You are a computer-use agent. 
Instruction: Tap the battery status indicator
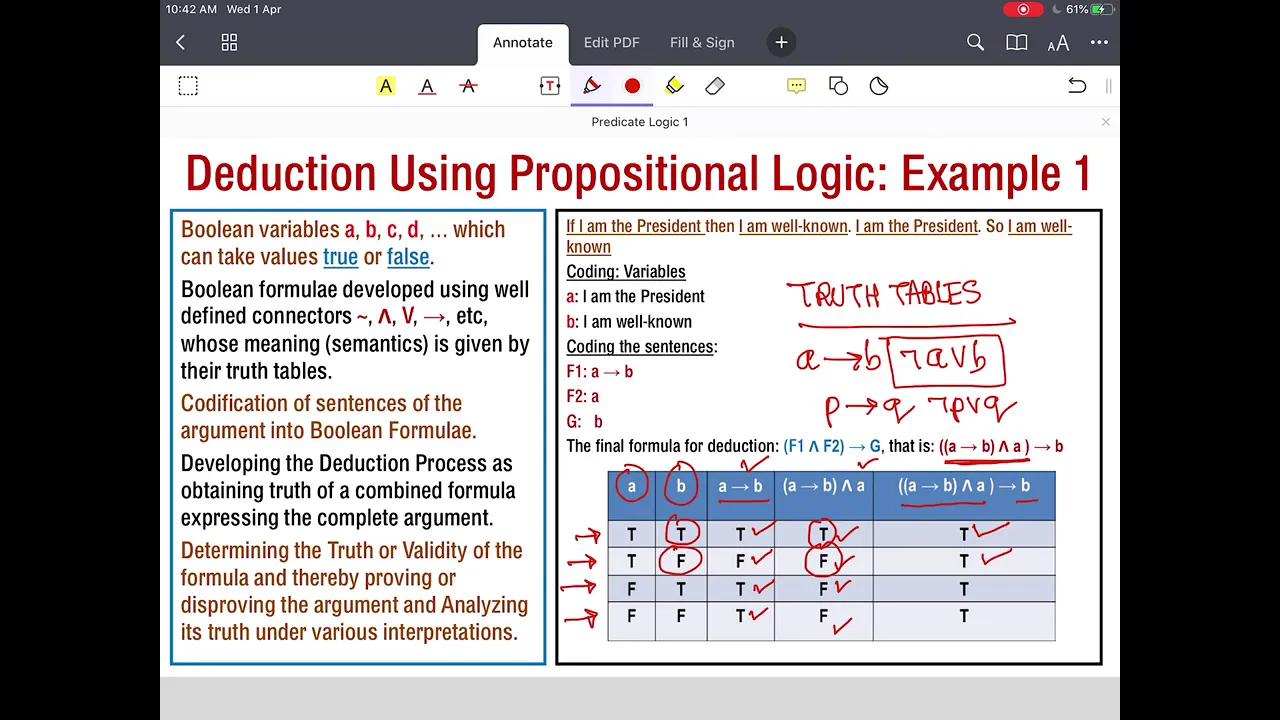tap(1102, 9)
